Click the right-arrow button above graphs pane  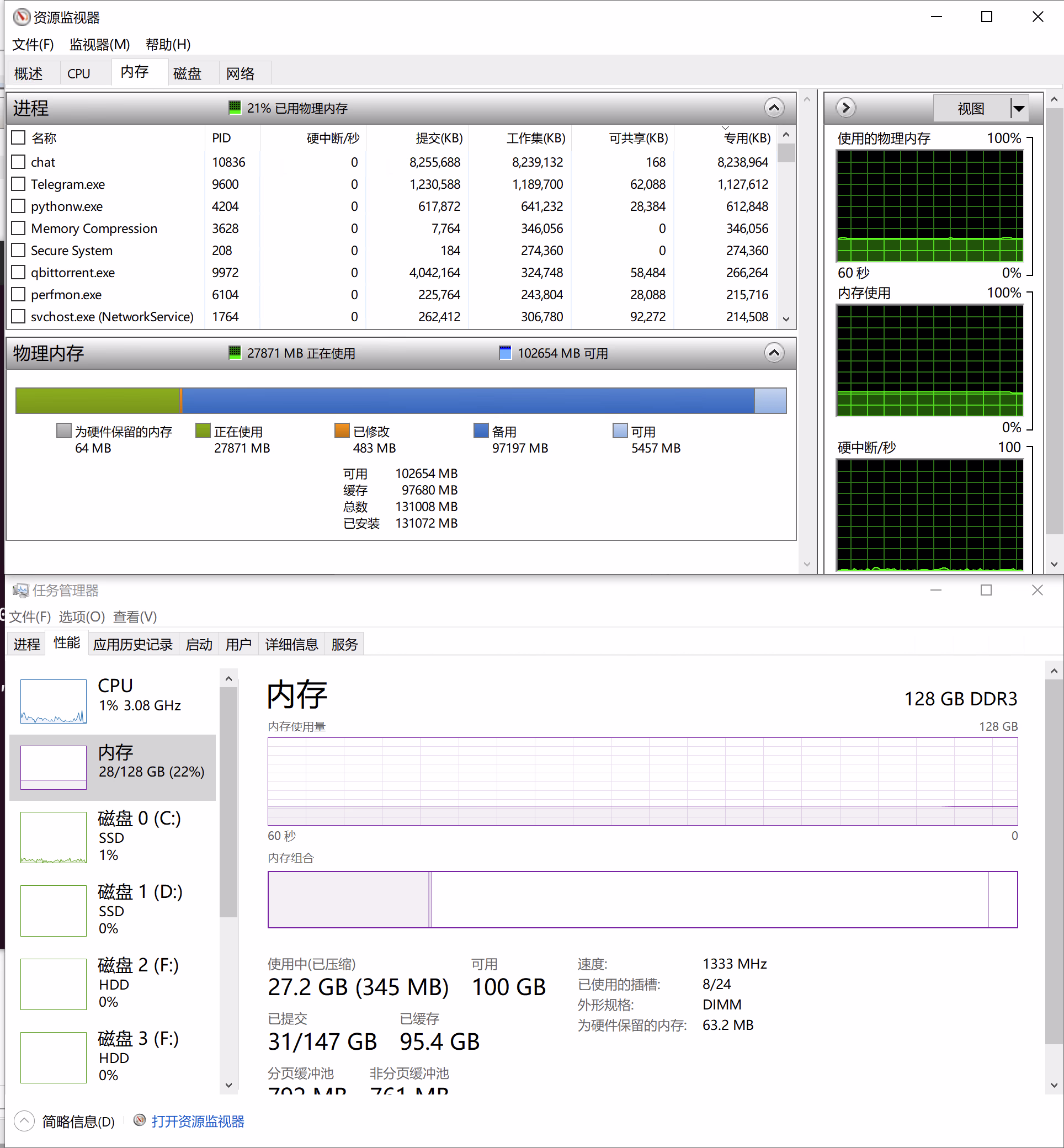click(846, 108)
